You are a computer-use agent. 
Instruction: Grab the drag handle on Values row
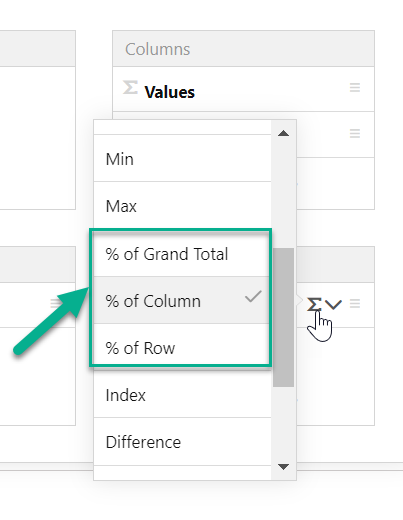click(x=355, y=88)
